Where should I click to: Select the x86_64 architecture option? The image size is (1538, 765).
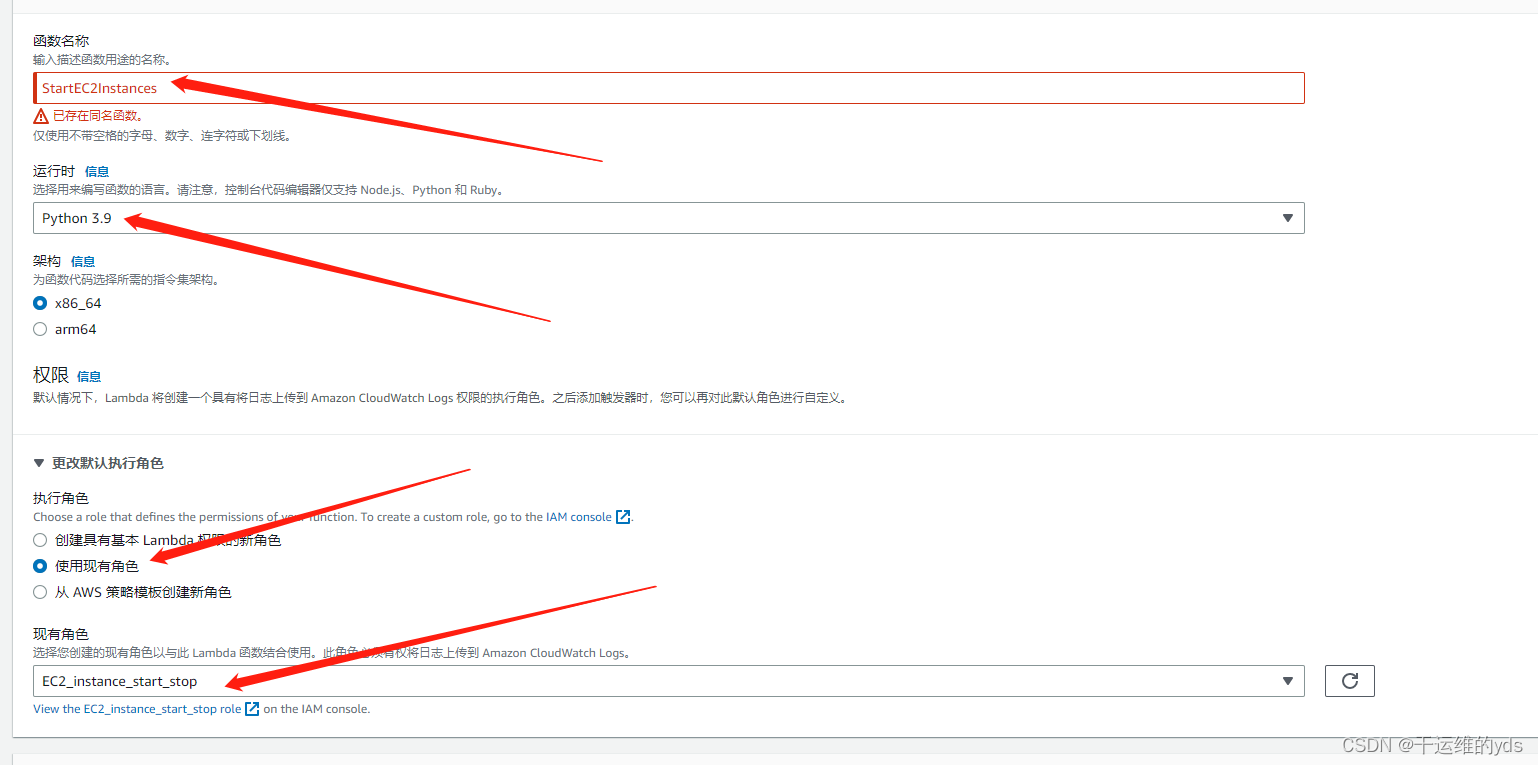coord(39,303)
